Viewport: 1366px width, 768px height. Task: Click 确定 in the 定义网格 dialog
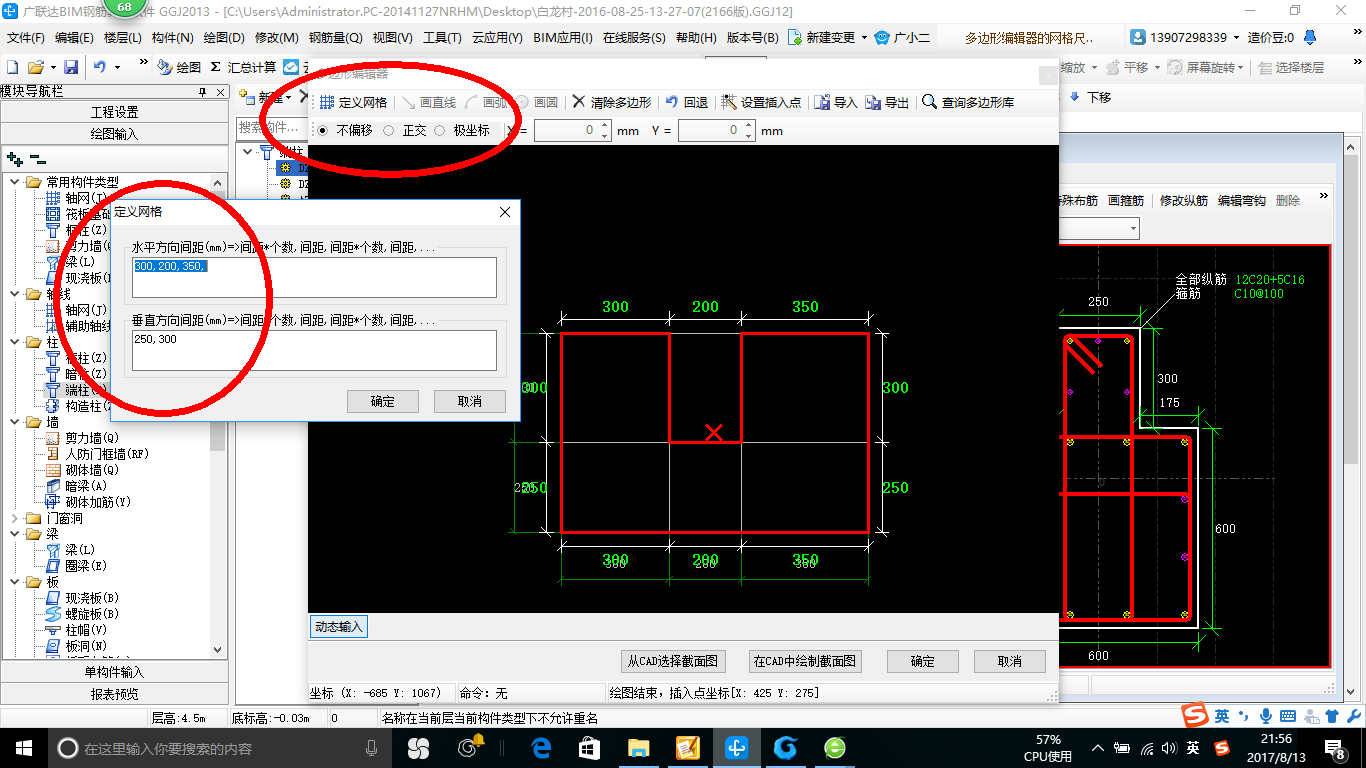383,401
